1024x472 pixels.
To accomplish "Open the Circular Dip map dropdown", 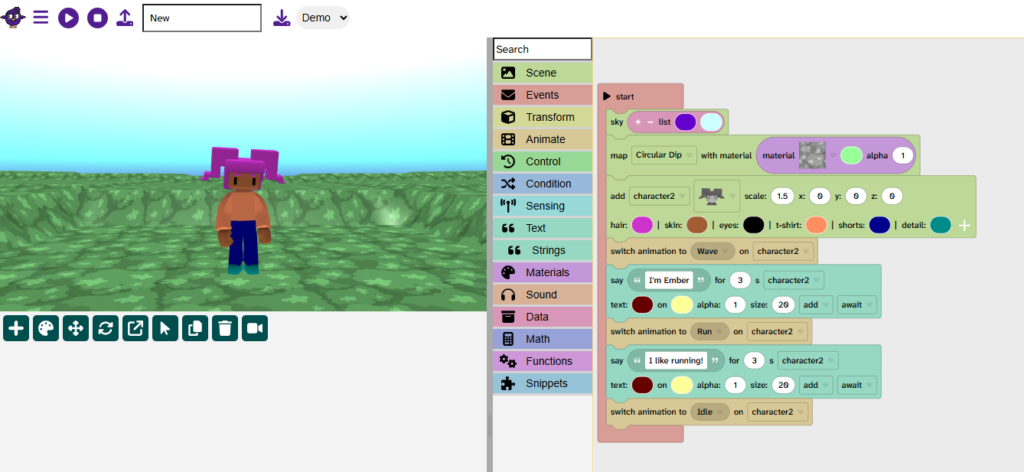I will [664, 155].
